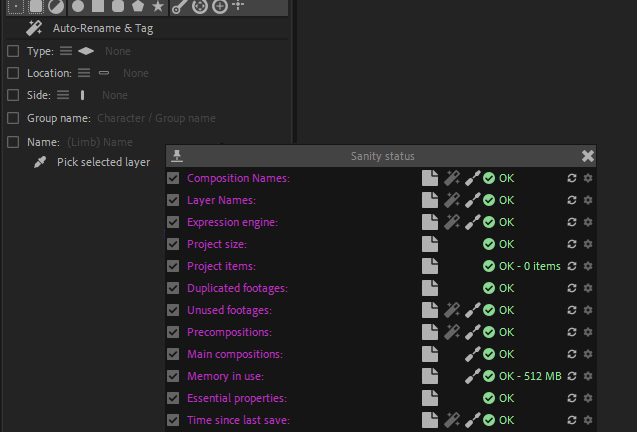Click the Group name text field

(156, 118)
